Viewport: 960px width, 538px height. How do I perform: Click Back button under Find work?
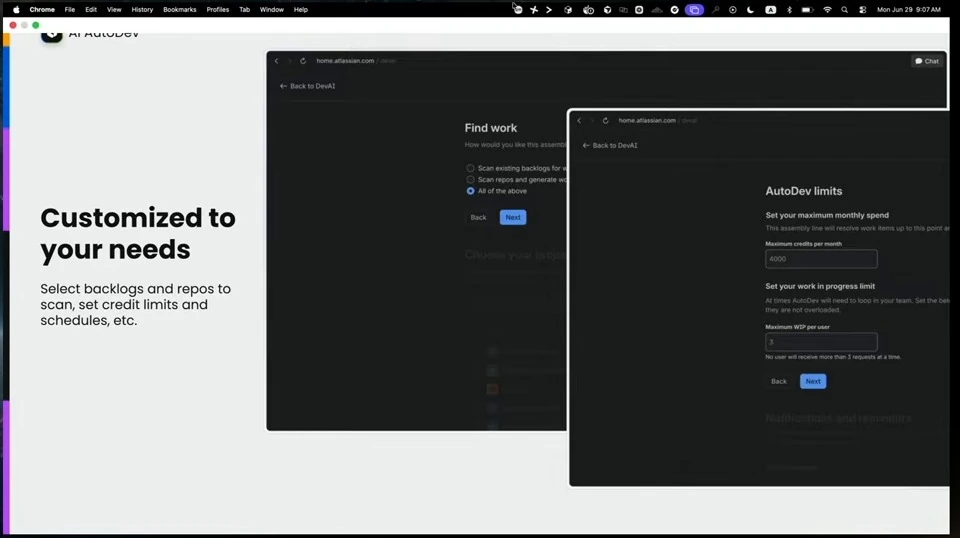(x=478, y=217)
